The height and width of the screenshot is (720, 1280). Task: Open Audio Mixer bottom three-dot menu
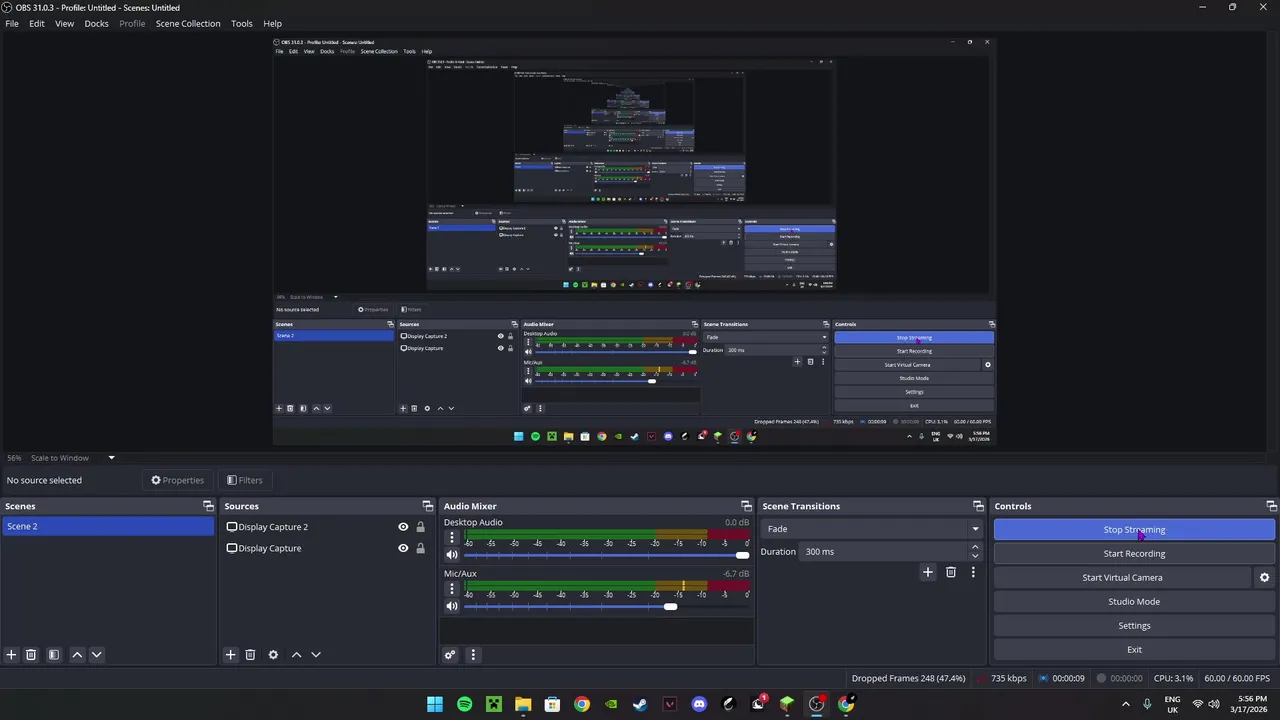473,655
